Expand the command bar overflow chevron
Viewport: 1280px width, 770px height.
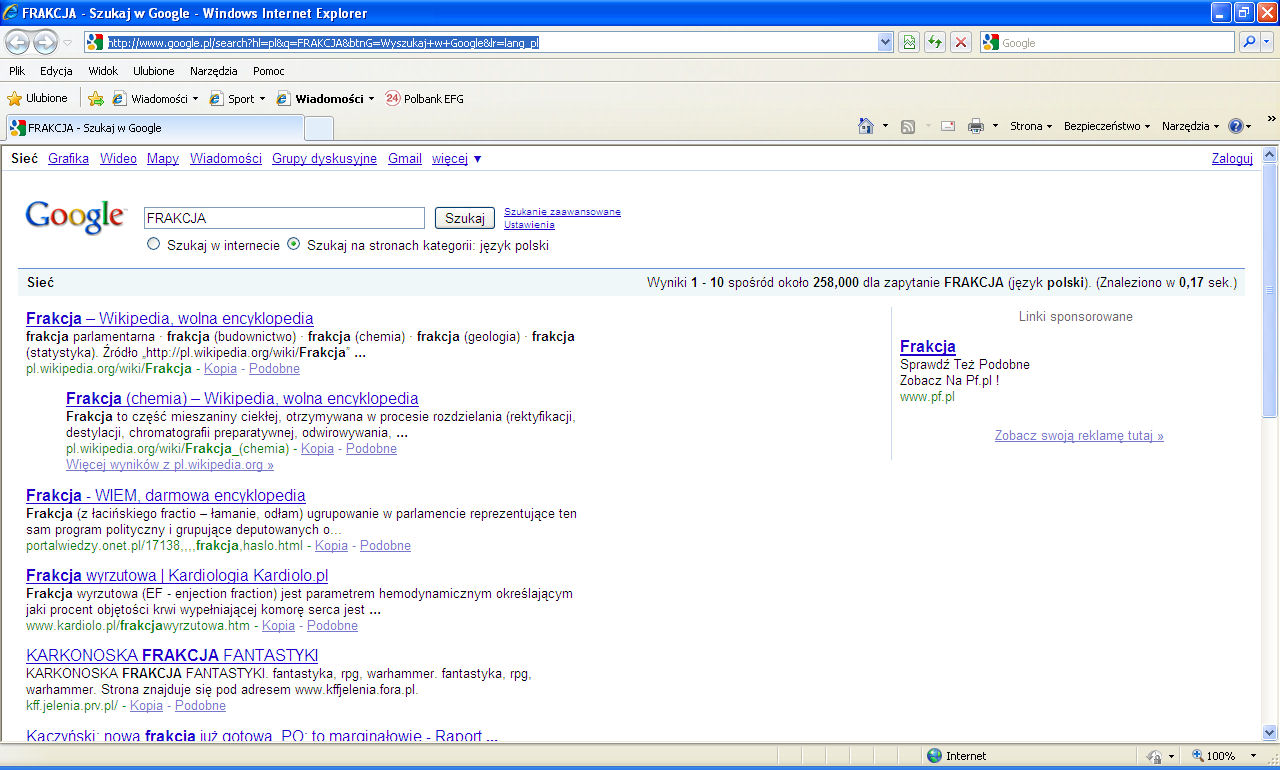click(1271, 119)
